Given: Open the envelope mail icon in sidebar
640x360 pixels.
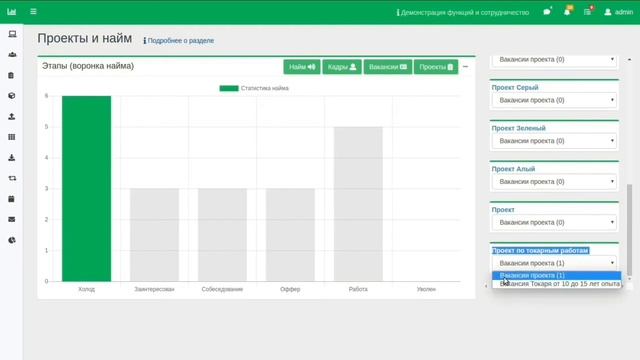Looking at the screenshot, I should (12, 220).
